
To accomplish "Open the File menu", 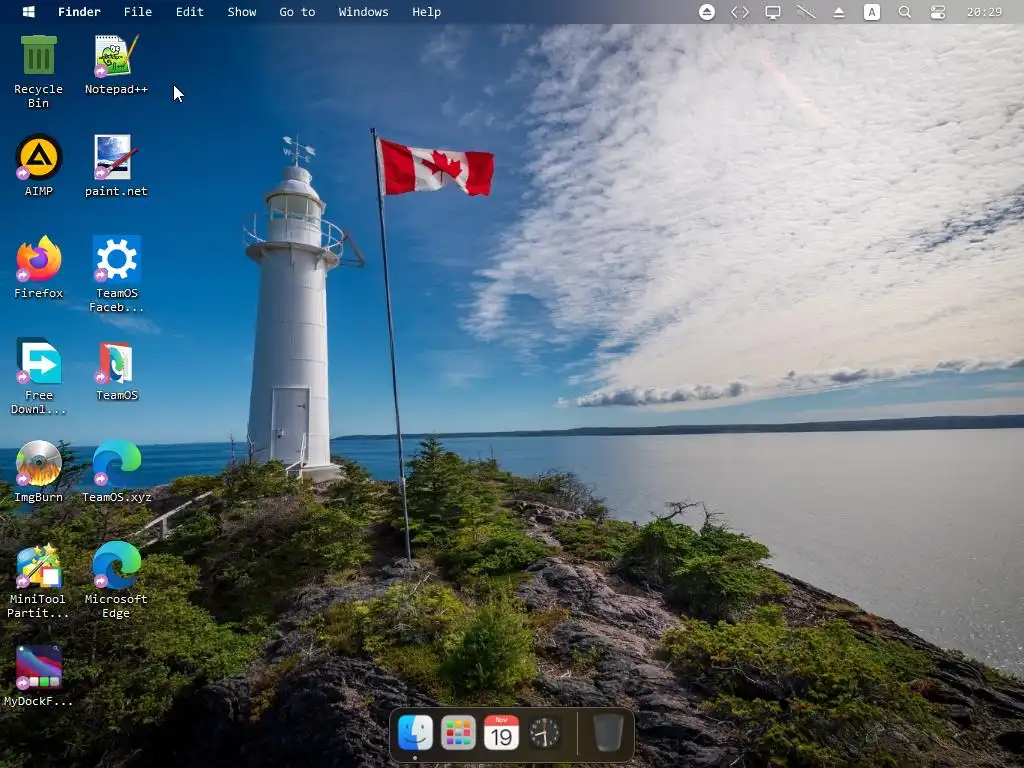I will (138, 12).
